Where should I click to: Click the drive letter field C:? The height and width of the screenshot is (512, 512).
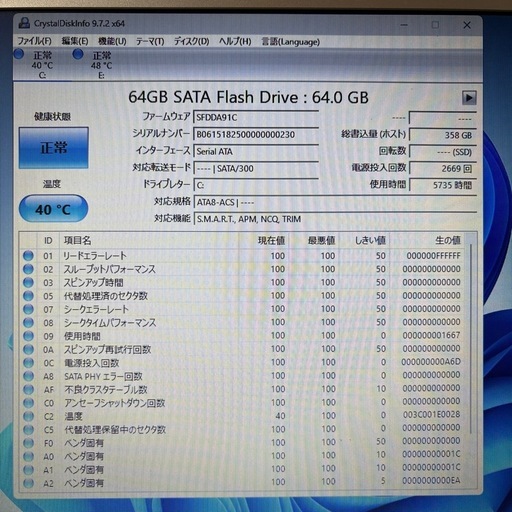point(256,185)
